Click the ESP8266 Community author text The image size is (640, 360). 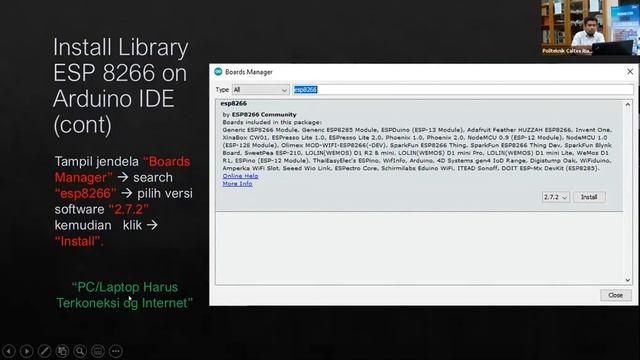pos(264,115)
